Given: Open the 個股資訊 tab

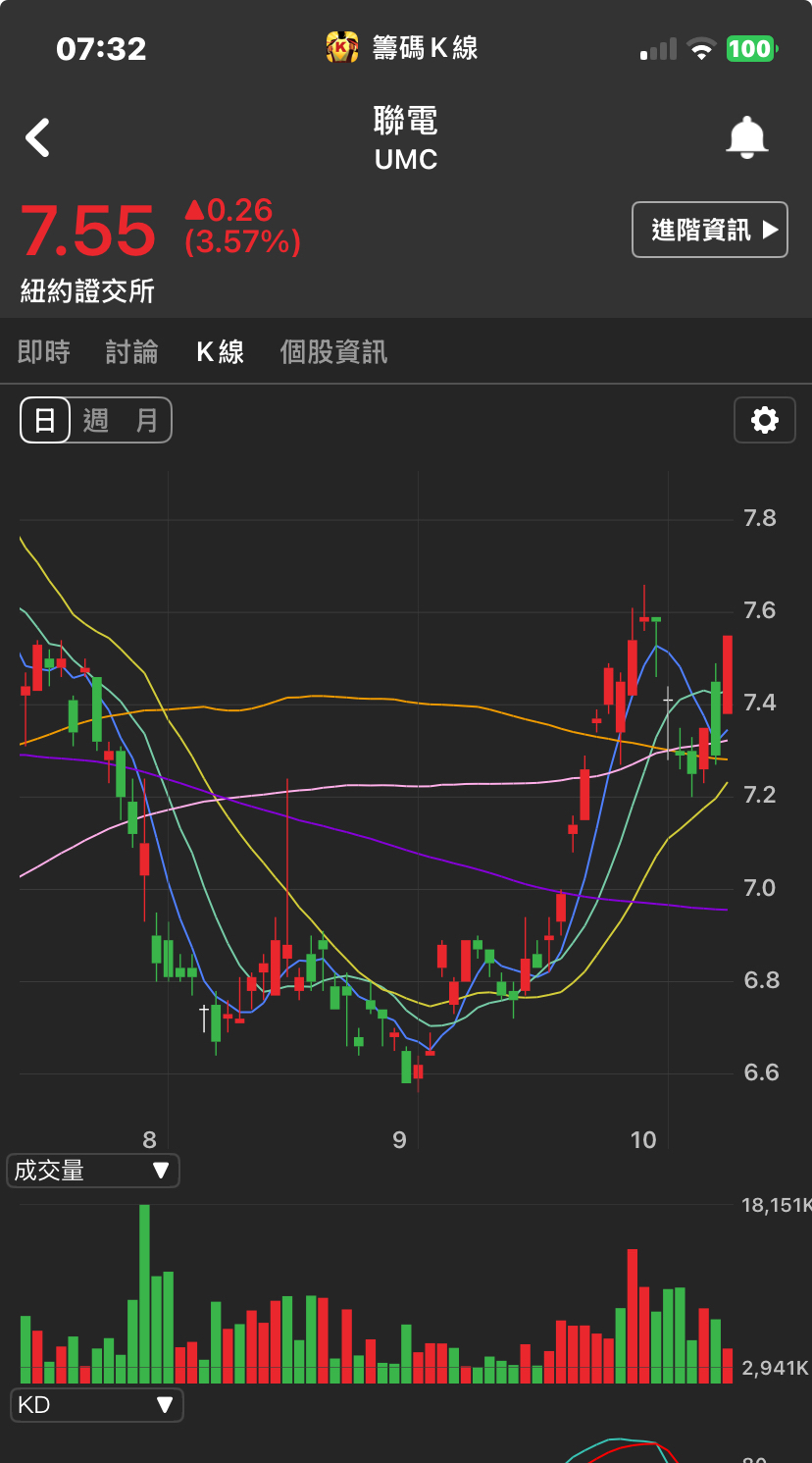Looking at the screenshot, I should click(334, 351).
